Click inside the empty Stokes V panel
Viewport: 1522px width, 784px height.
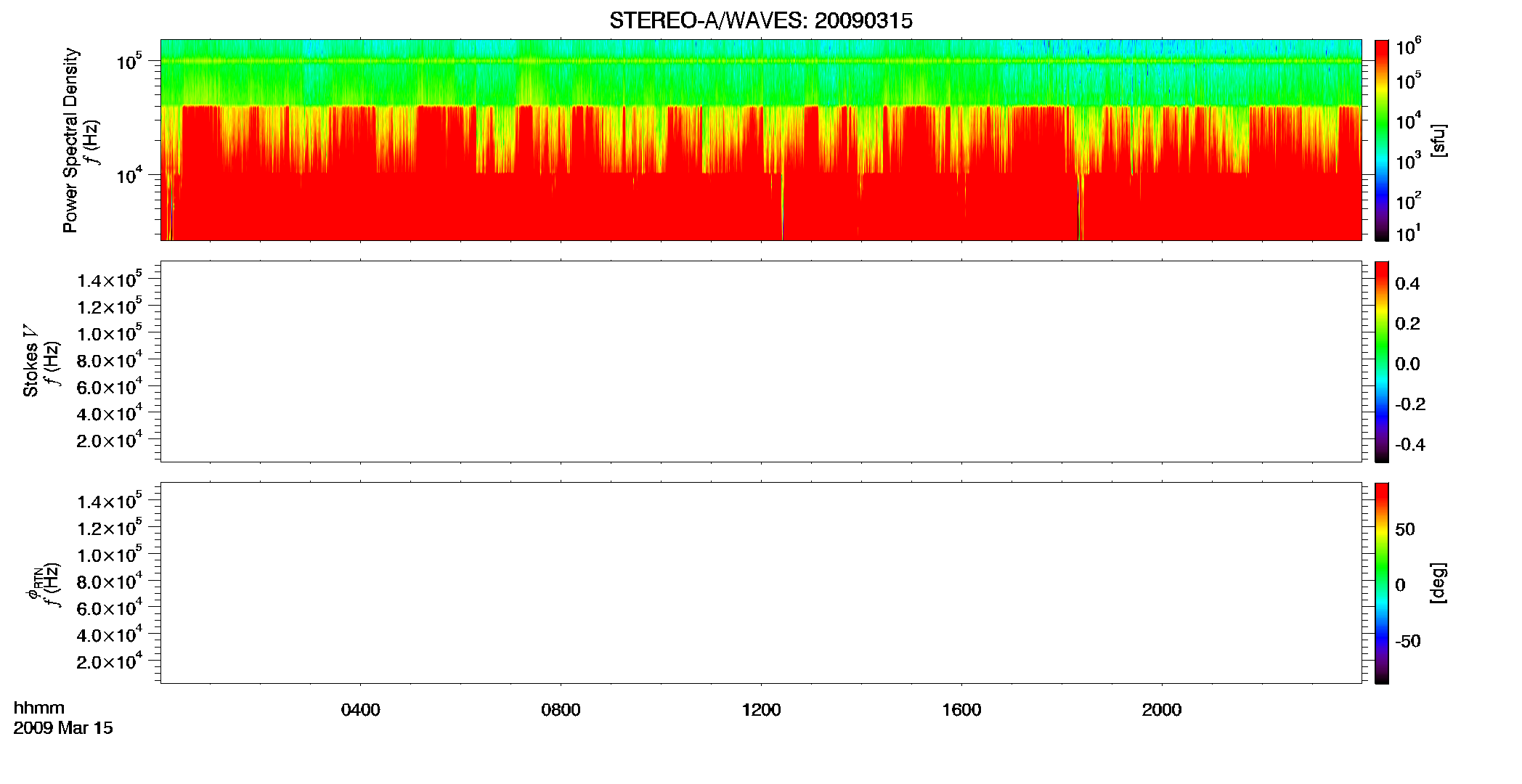pyautogui.click(x=761, y=361)
